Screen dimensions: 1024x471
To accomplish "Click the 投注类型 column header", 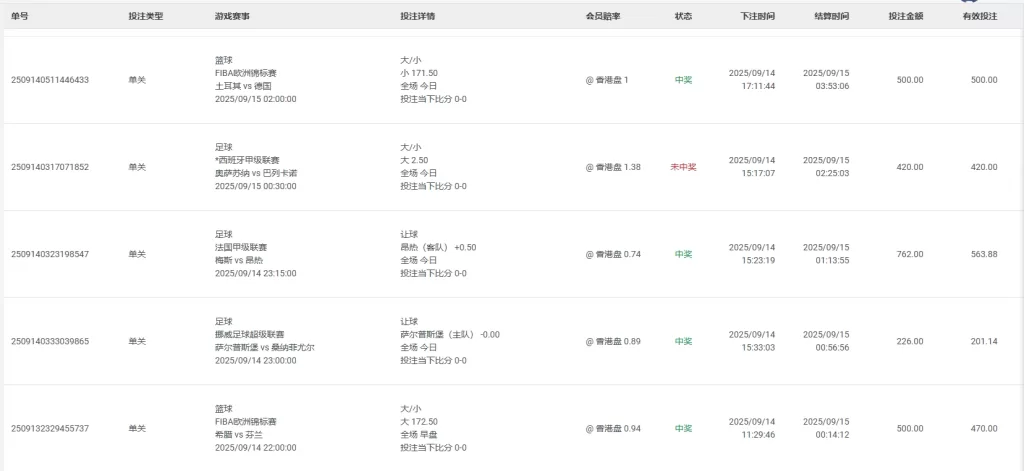I will 145,16.
